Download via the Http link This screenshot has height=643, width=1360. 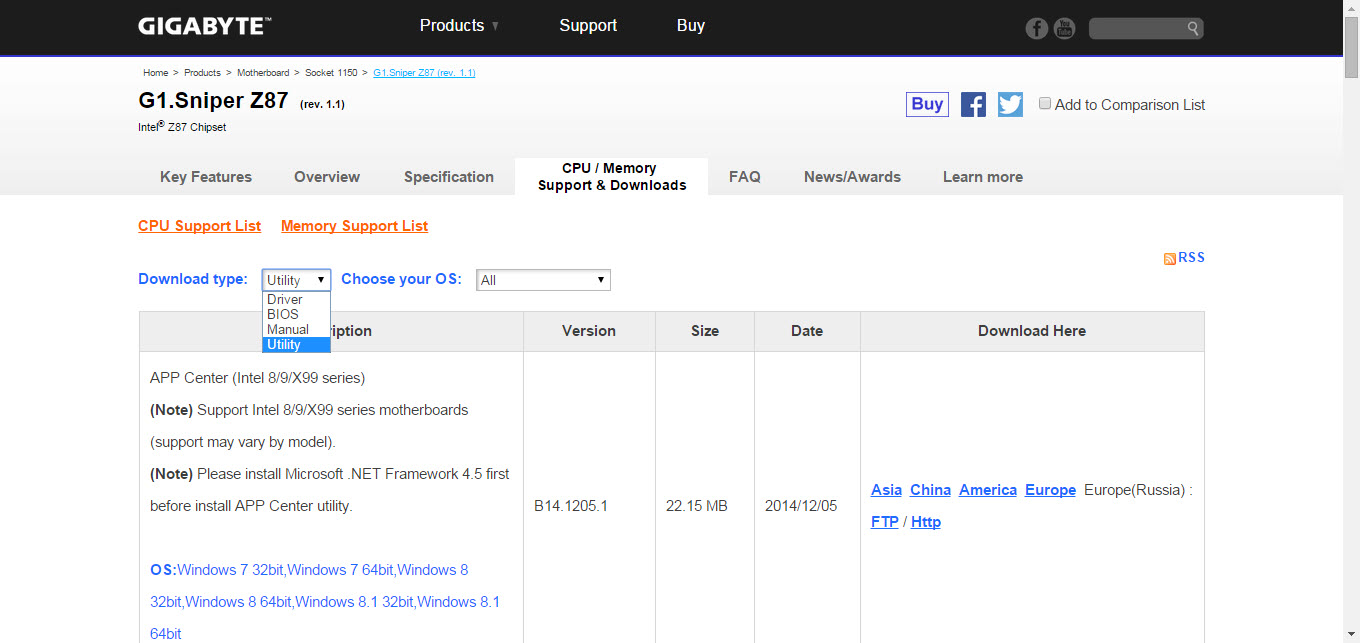926,522
